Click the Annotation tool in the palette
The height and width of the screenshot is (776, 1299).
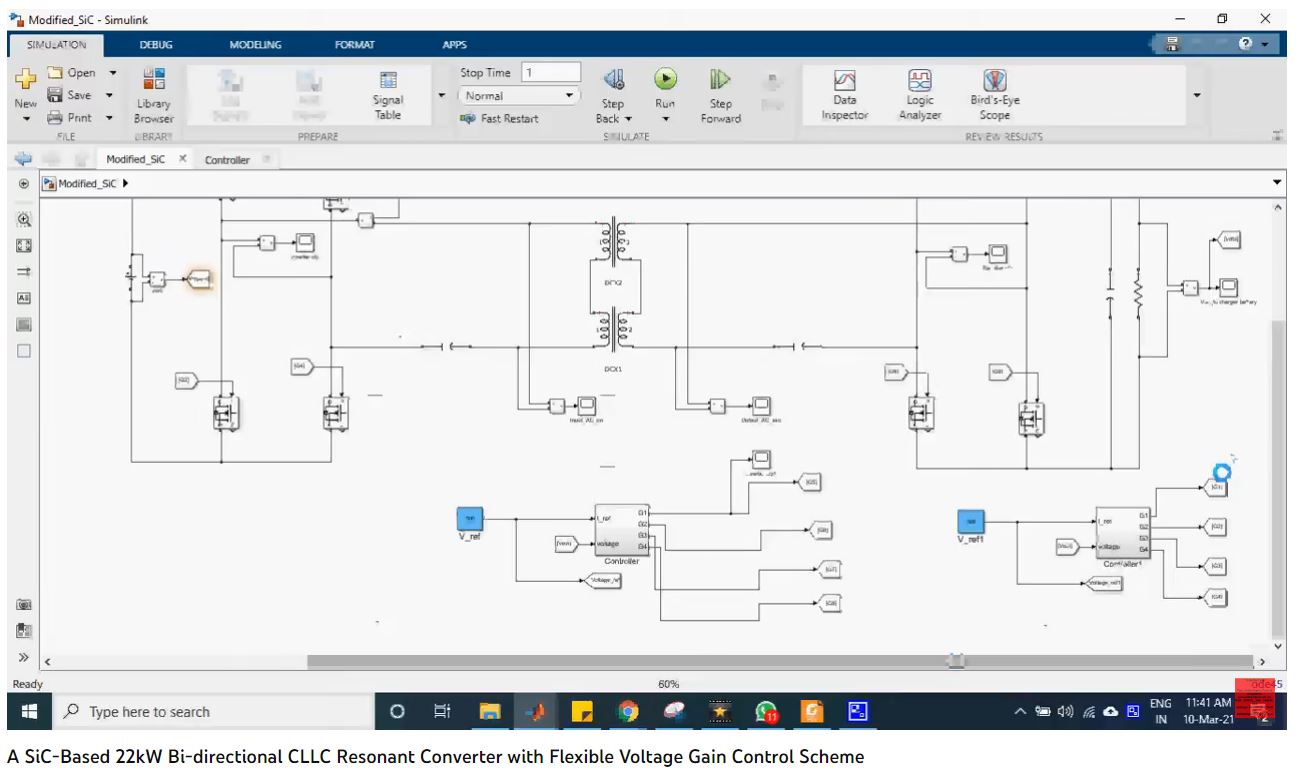click(24, 298)
